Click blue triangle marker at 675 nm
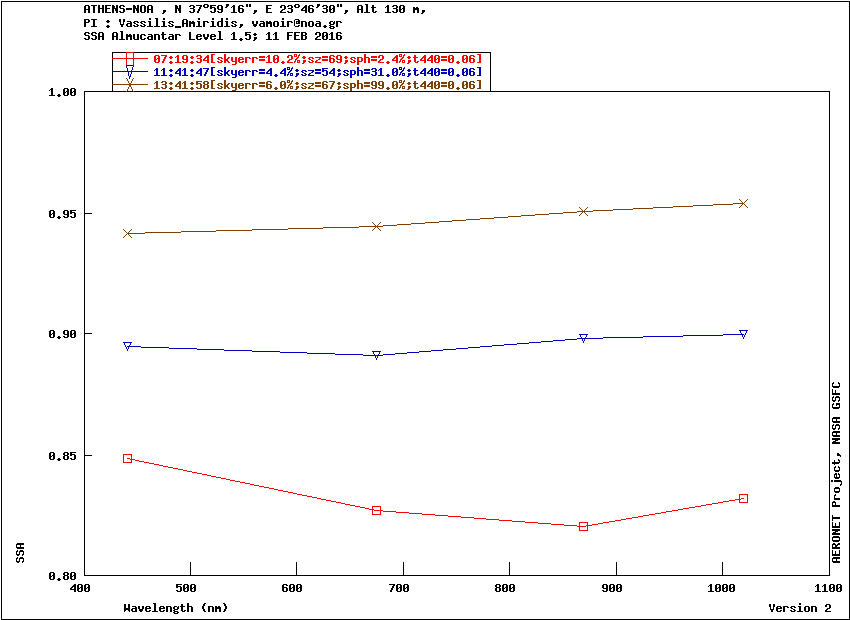Viewport: 850px width, 620px height. click(377, 356)
